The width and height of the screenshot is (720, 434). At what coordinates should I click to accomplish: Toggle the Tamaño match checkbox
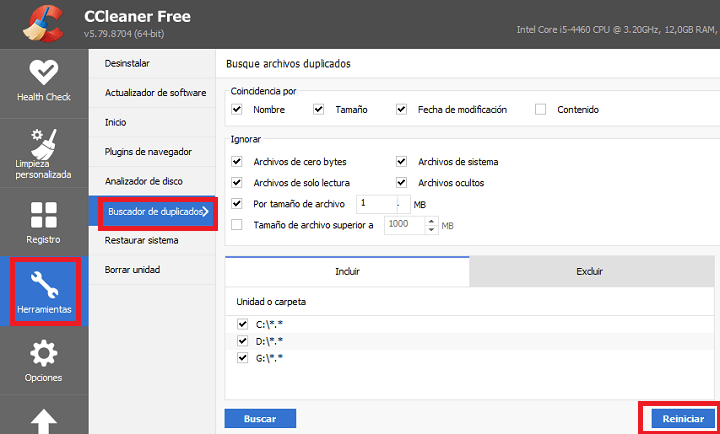319,109
